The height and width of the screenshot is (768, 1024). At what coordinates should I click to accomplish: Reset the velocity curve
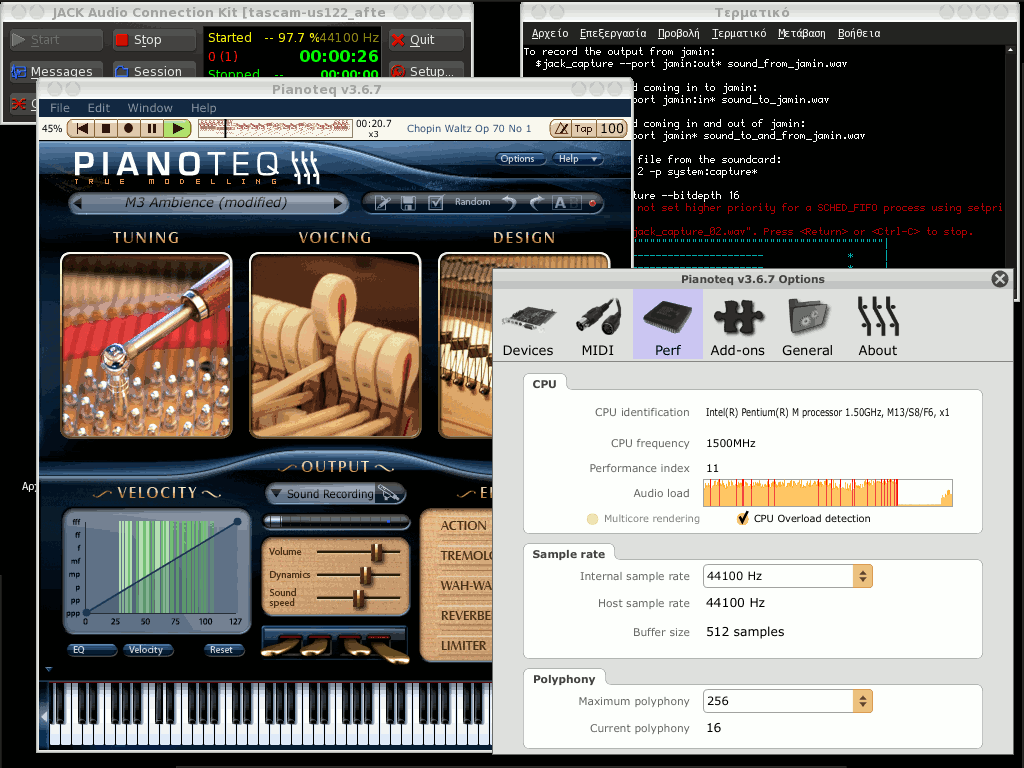click(223, 650)
